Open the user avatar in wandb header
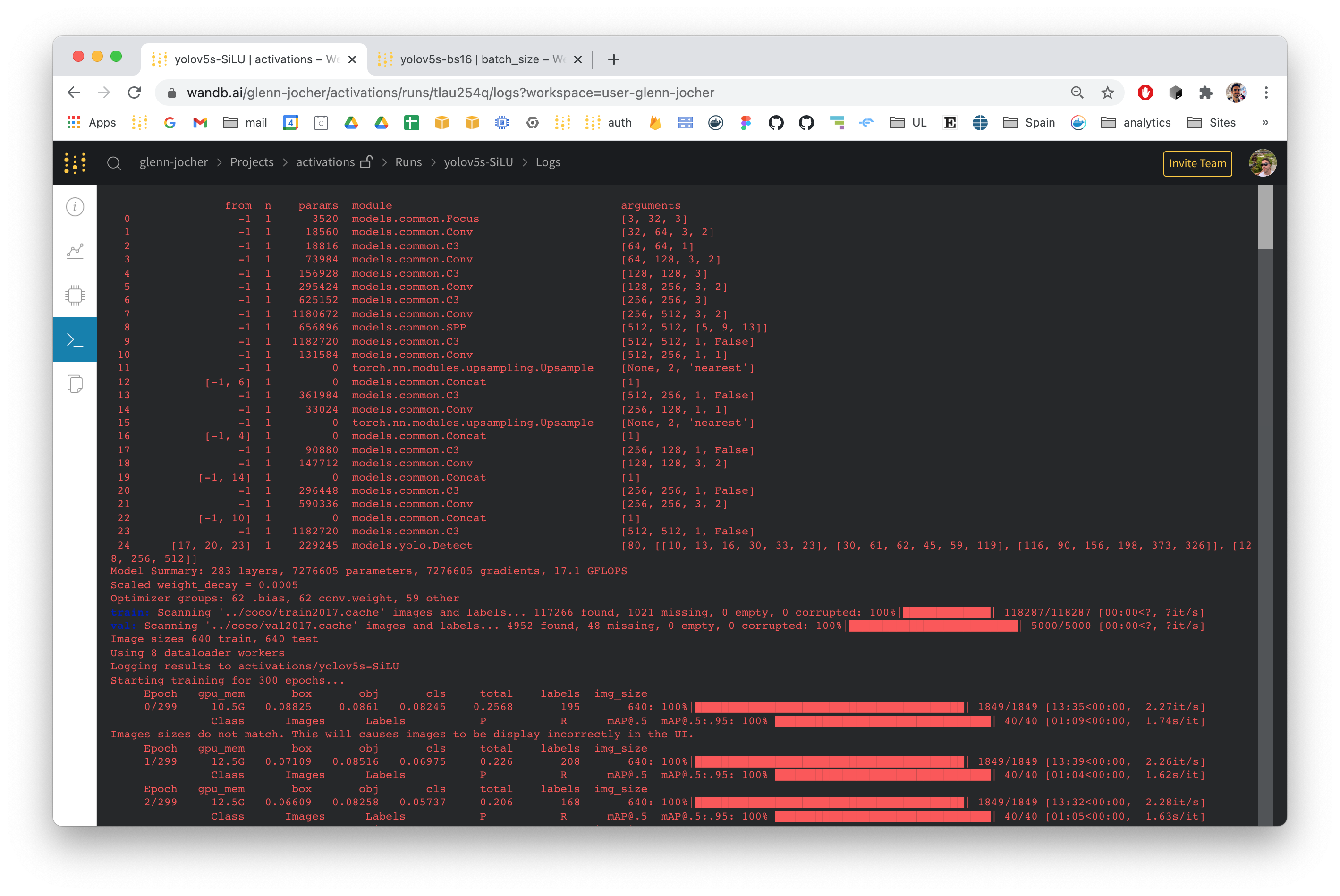Viewport: 1340px width, 896px height. [1263, 163]
